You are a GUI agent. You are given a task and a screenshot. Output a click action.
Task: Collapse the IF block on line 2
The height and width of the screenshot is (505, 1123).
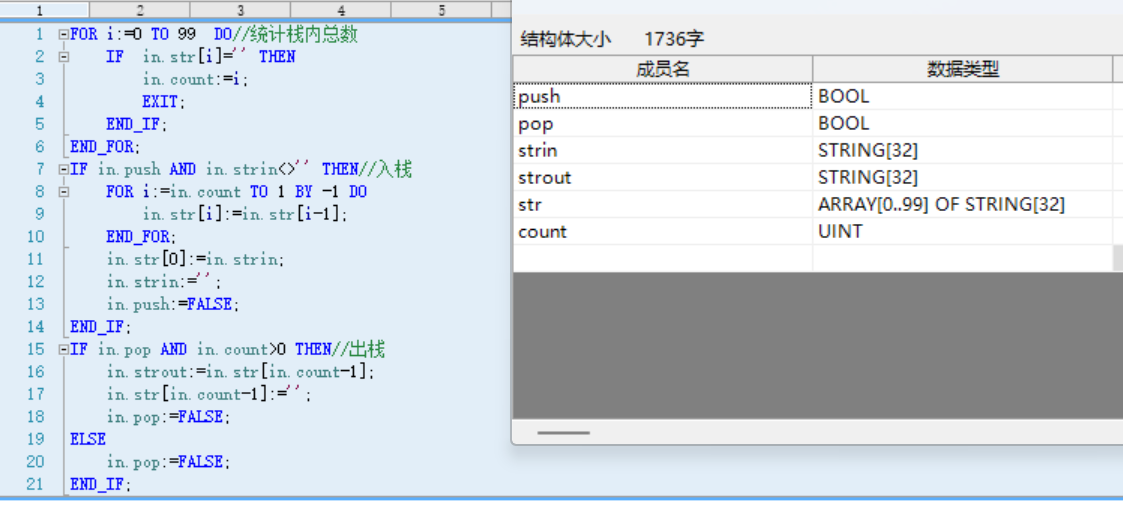[x=64, y=57]
